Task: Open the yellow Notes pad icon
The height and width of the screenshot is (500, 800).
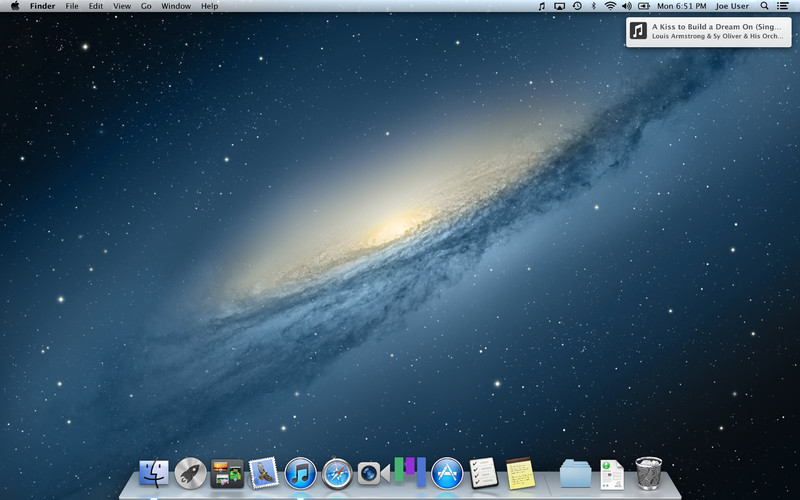Action: [x=520, y=473]
